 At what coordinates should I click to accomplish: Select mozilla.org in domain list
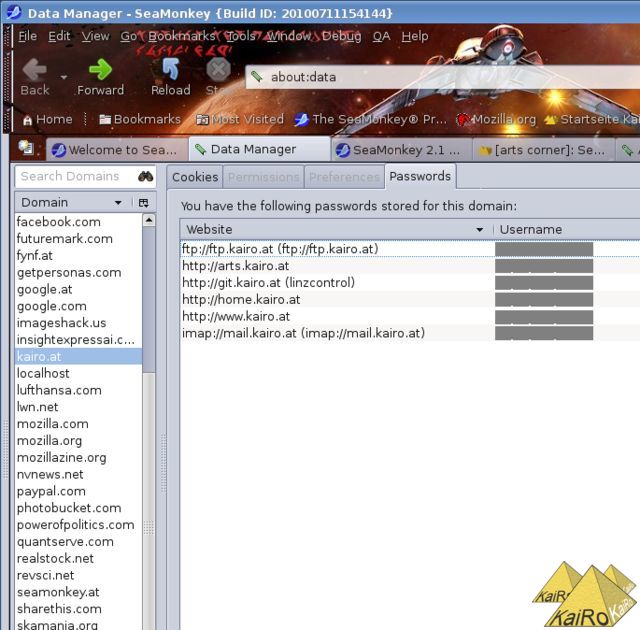[x=79, y=441]
